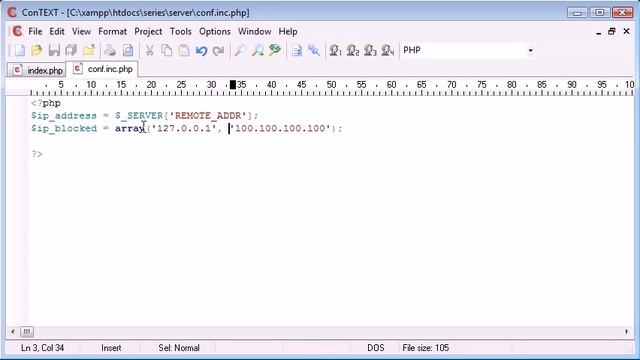Cut the selection with scissors icon
This screenshot has height=360, width=640.
click(x=149, y=50)
